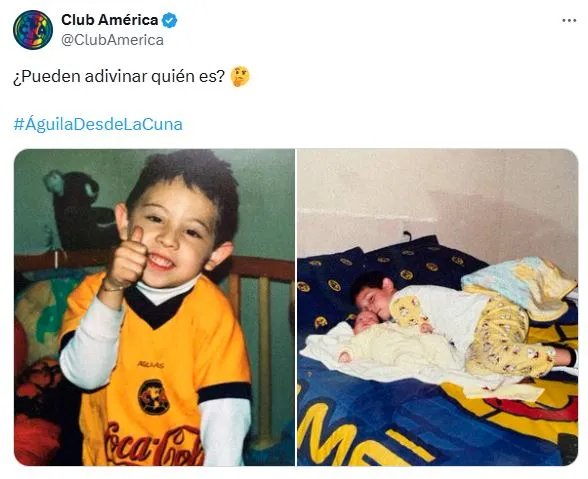Open the #ÁguilaDesdeLaCuna hashtag
The image size is (588, 479).
click(x=98, y=124)
